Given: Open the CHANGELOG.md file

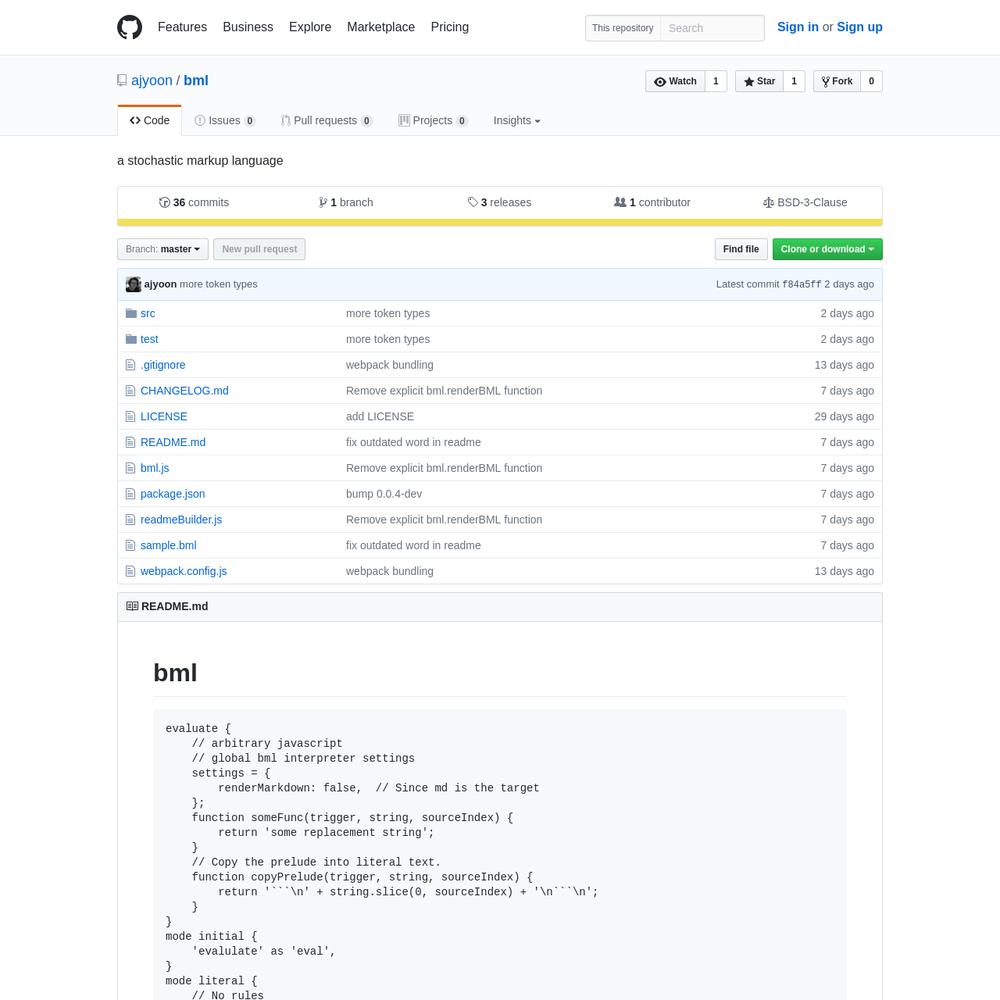Looking at the screenshot, I should (184, 391).
